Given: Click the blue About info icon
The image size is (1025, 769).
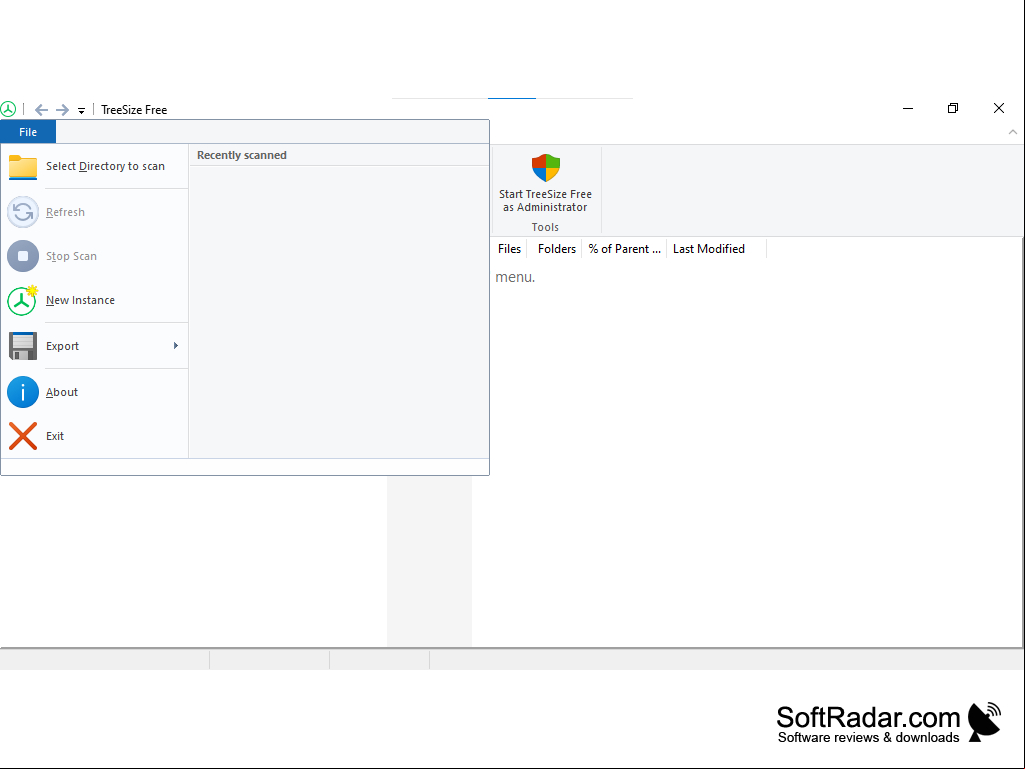Looking at the screenshot, I should (23, 392).
